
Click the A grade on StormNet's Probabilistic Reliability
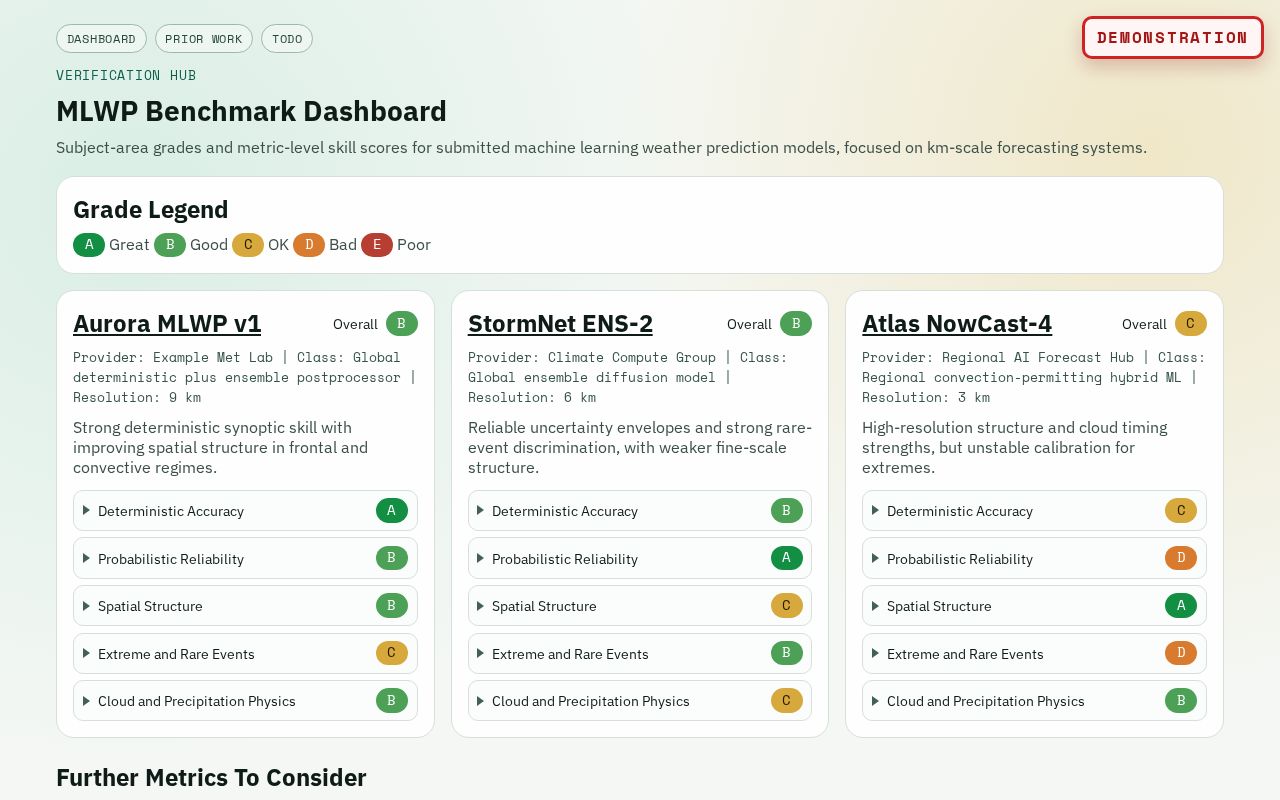pos(787,559)
